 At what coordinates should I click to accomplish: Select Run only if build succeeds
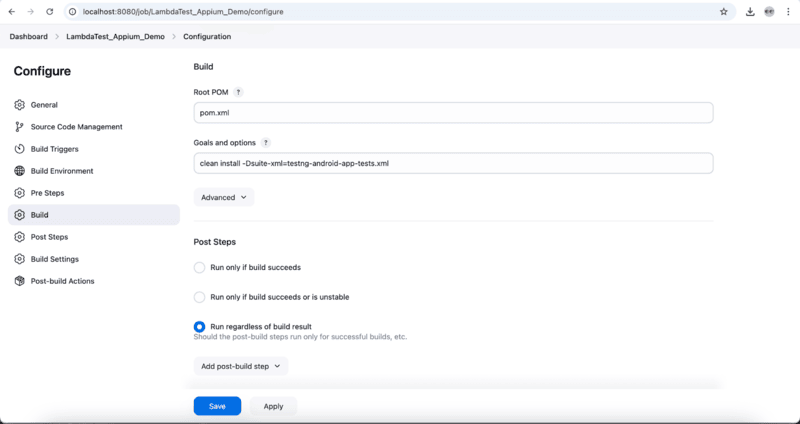(199, 268)
